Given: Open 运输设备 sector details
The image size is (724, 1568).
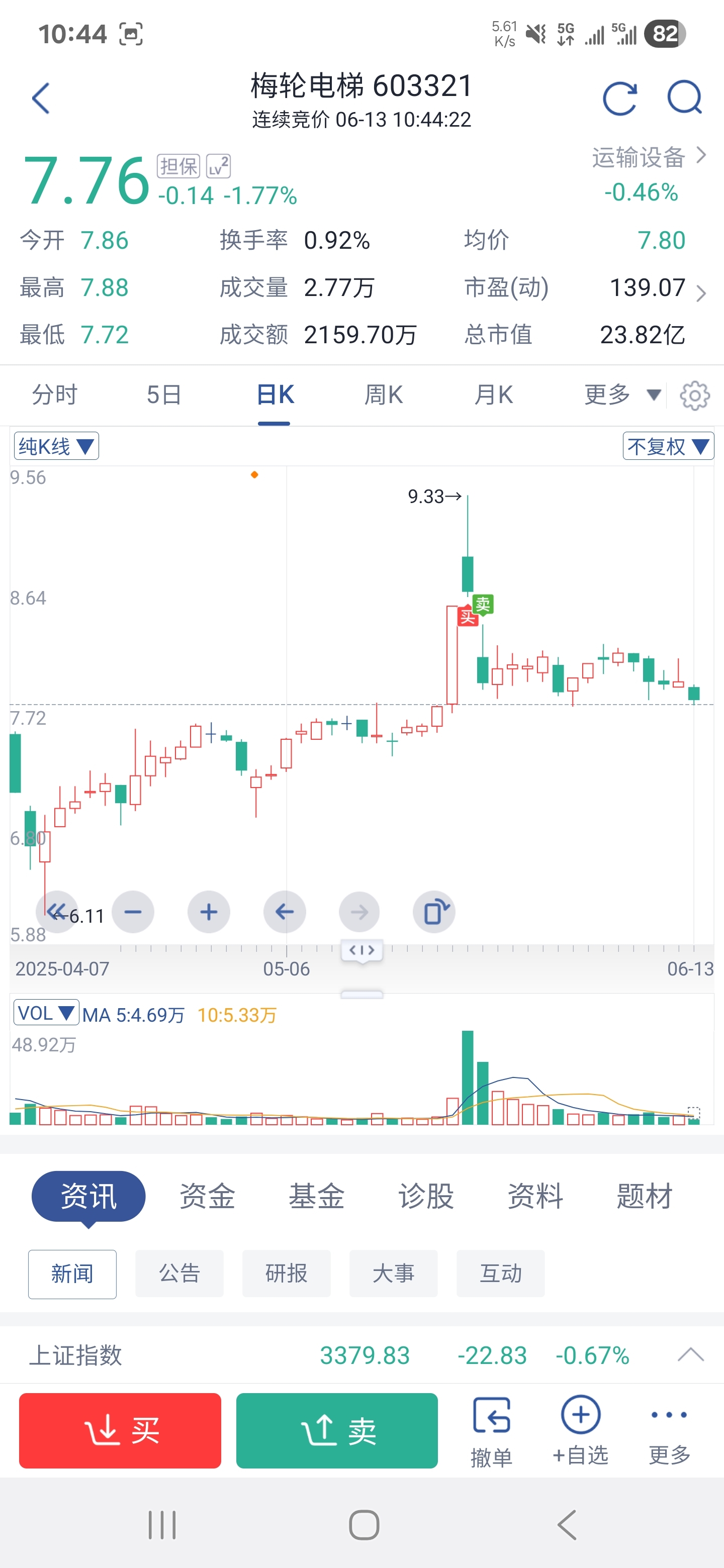Looking at the screenshot, I should [x=649, y=157].
